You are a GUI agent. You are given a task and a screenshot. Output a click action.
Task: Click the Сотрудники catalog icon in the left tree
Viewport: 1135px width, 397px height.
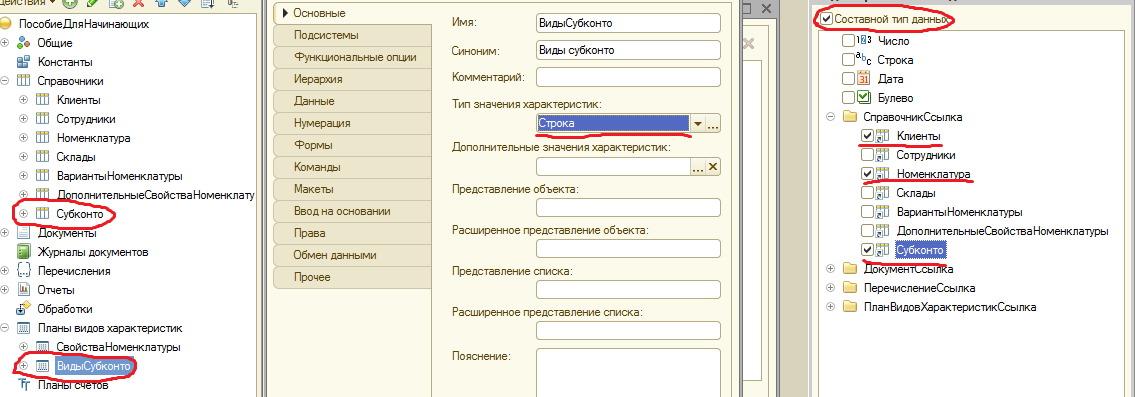click(x=42, y=119)
